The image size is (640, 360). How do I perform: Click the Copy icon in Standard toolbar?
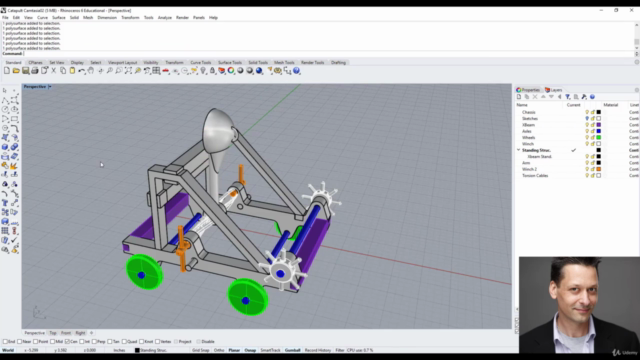pyautogui.click(x=63, y=71)
